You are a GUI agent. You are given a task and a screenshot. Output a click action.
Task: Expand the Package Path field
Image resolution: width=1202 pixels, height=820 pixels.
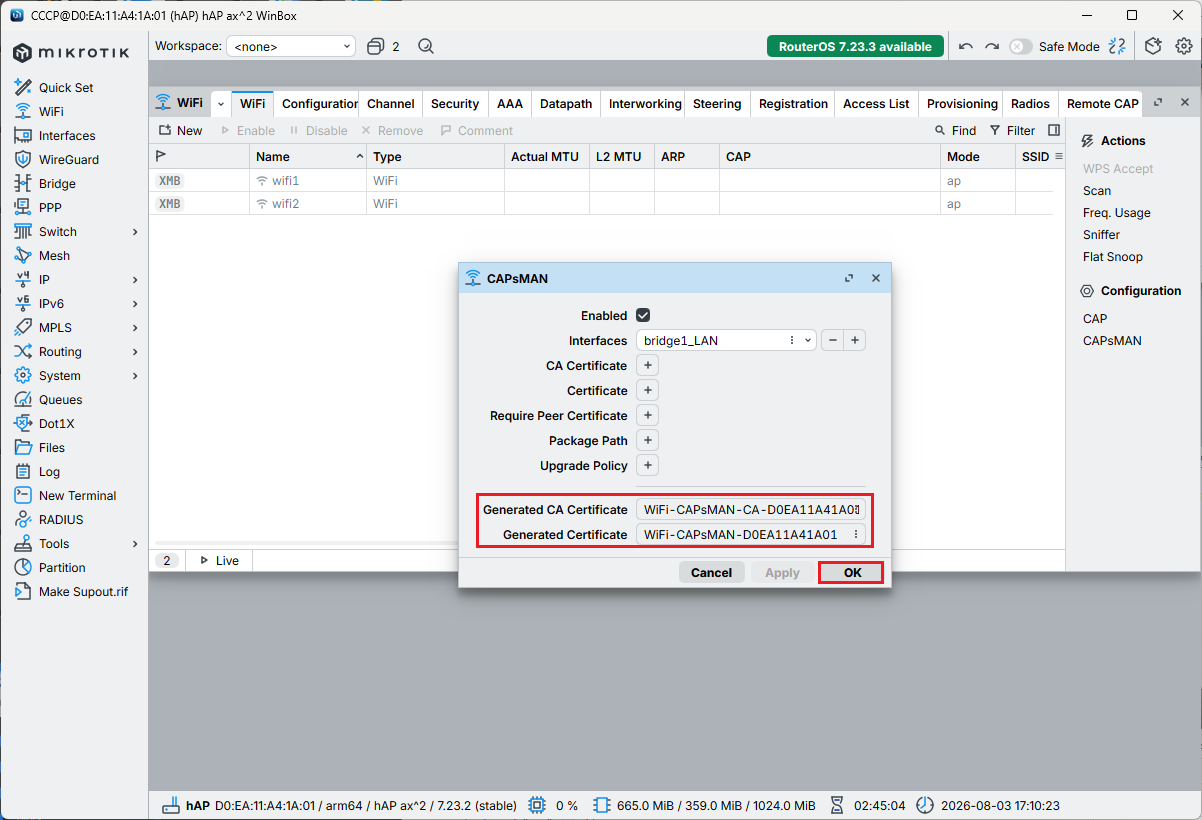pyautogui.click(x=647, y=440)
